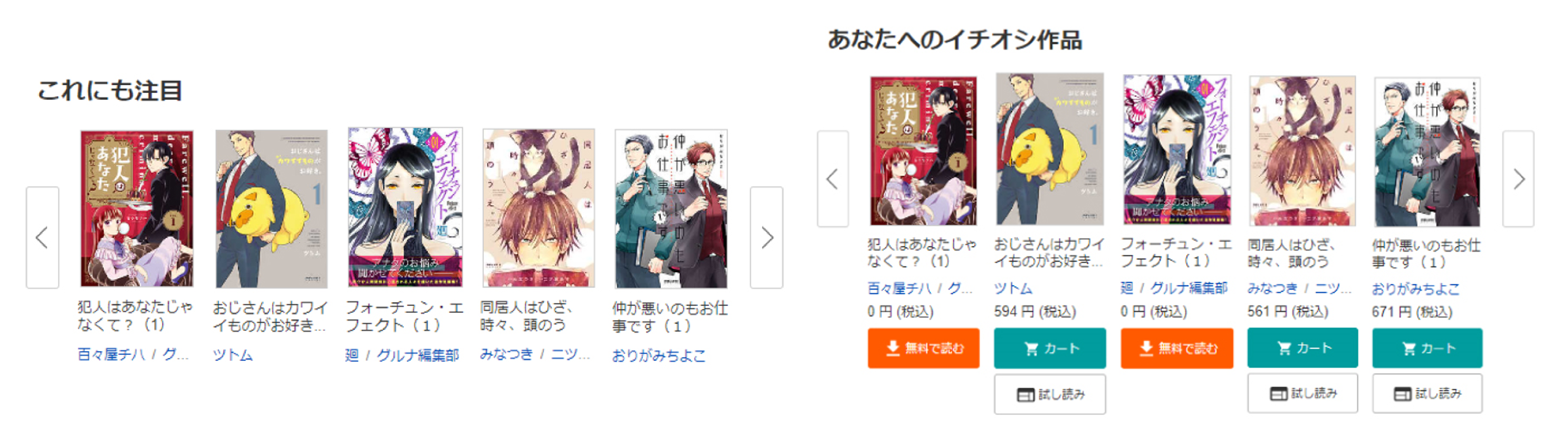The image size is (1568, 438).
Task: Open 試し読み for おじさんはカワイイものがお好き
Action: [1050, 394]
